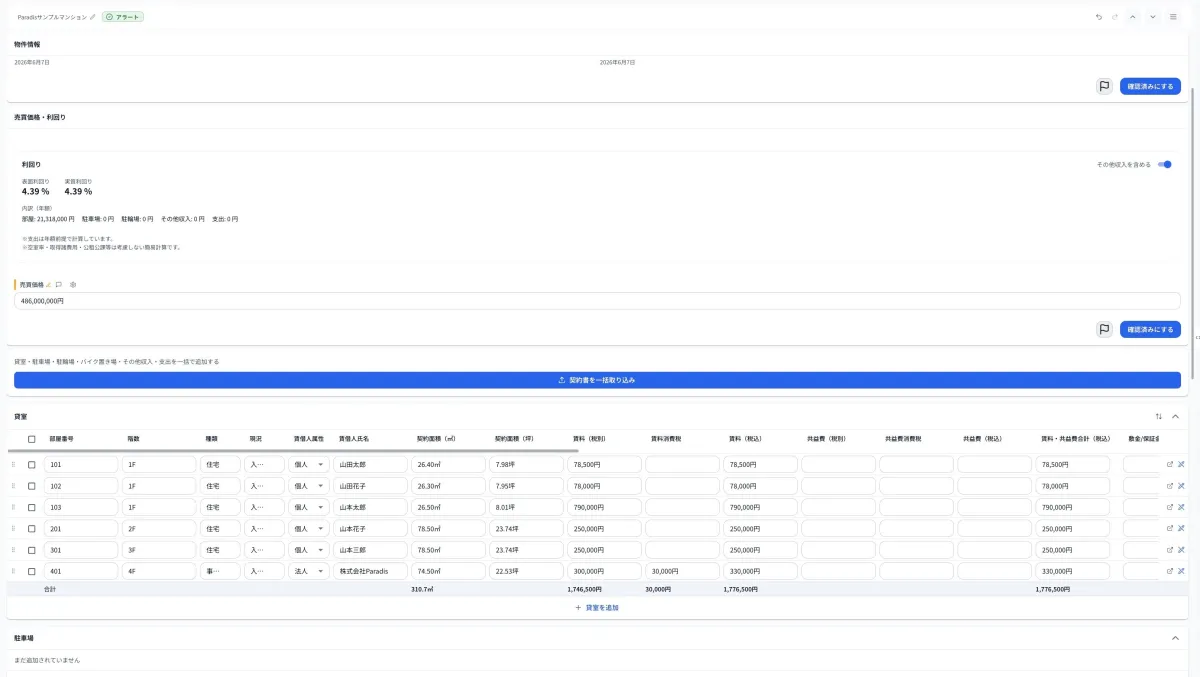Open 賃借人属性 dropdown for room 401
This screenshot has width=1200, height=677.
[x=309, y=571]
